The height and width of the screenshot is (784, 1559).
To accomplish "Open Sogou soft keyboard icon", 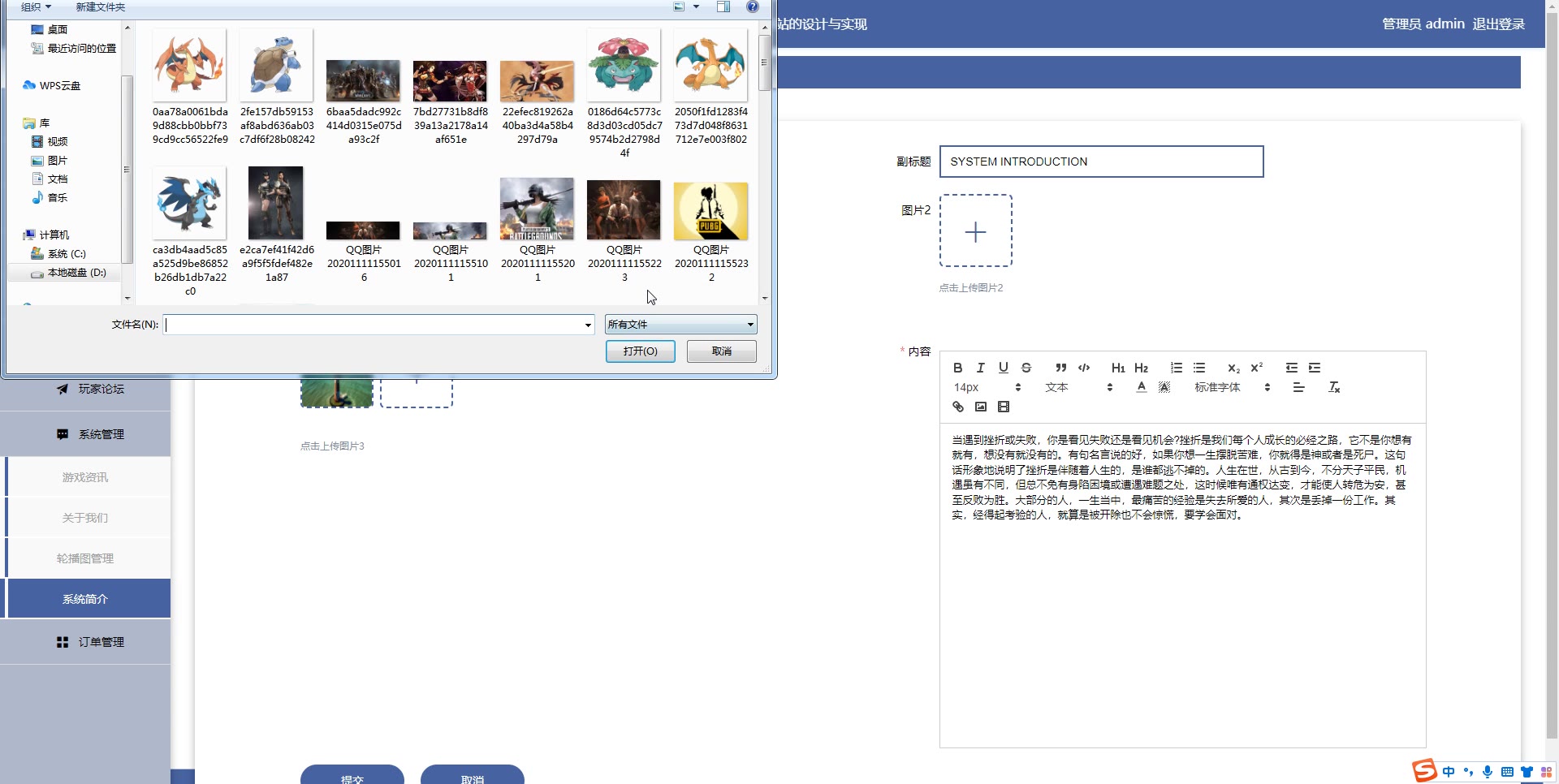I will click(1507, 772).
